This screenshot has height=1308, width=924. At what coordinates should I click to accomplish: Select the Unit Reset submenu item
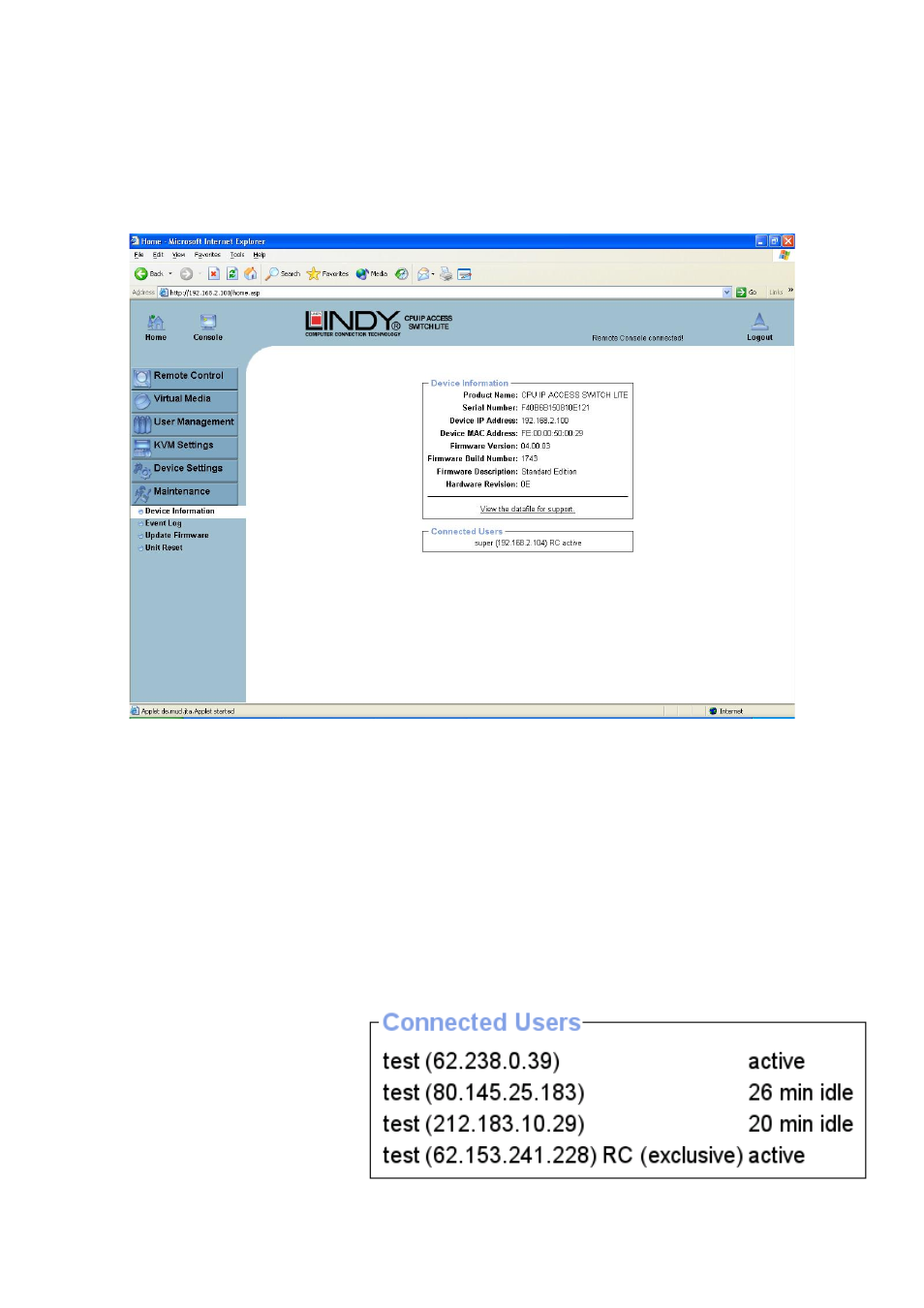click(164, 547)
